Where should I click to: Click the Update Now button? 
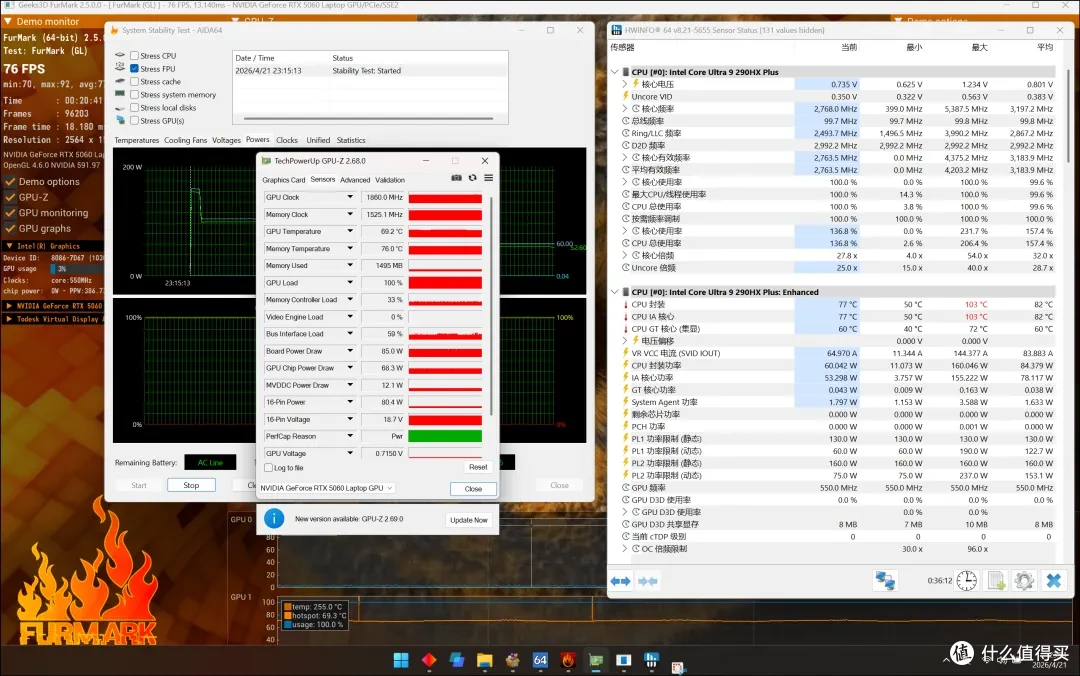point(469,520)
